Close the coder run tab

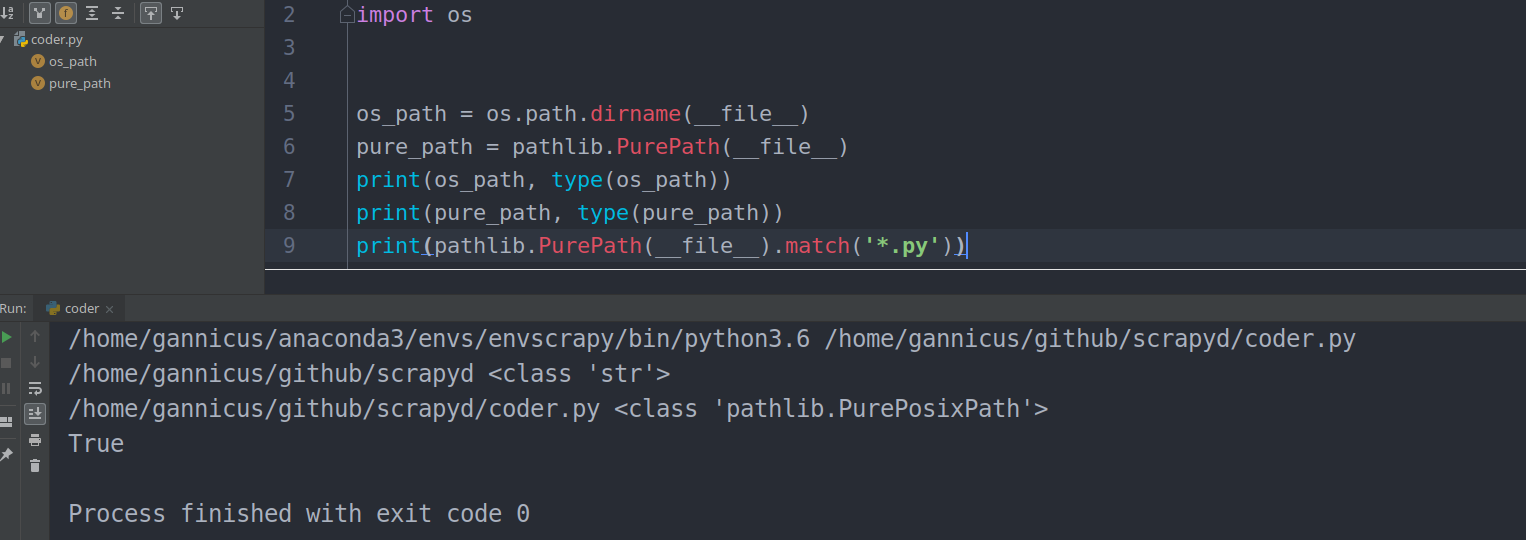click(110, 309)
